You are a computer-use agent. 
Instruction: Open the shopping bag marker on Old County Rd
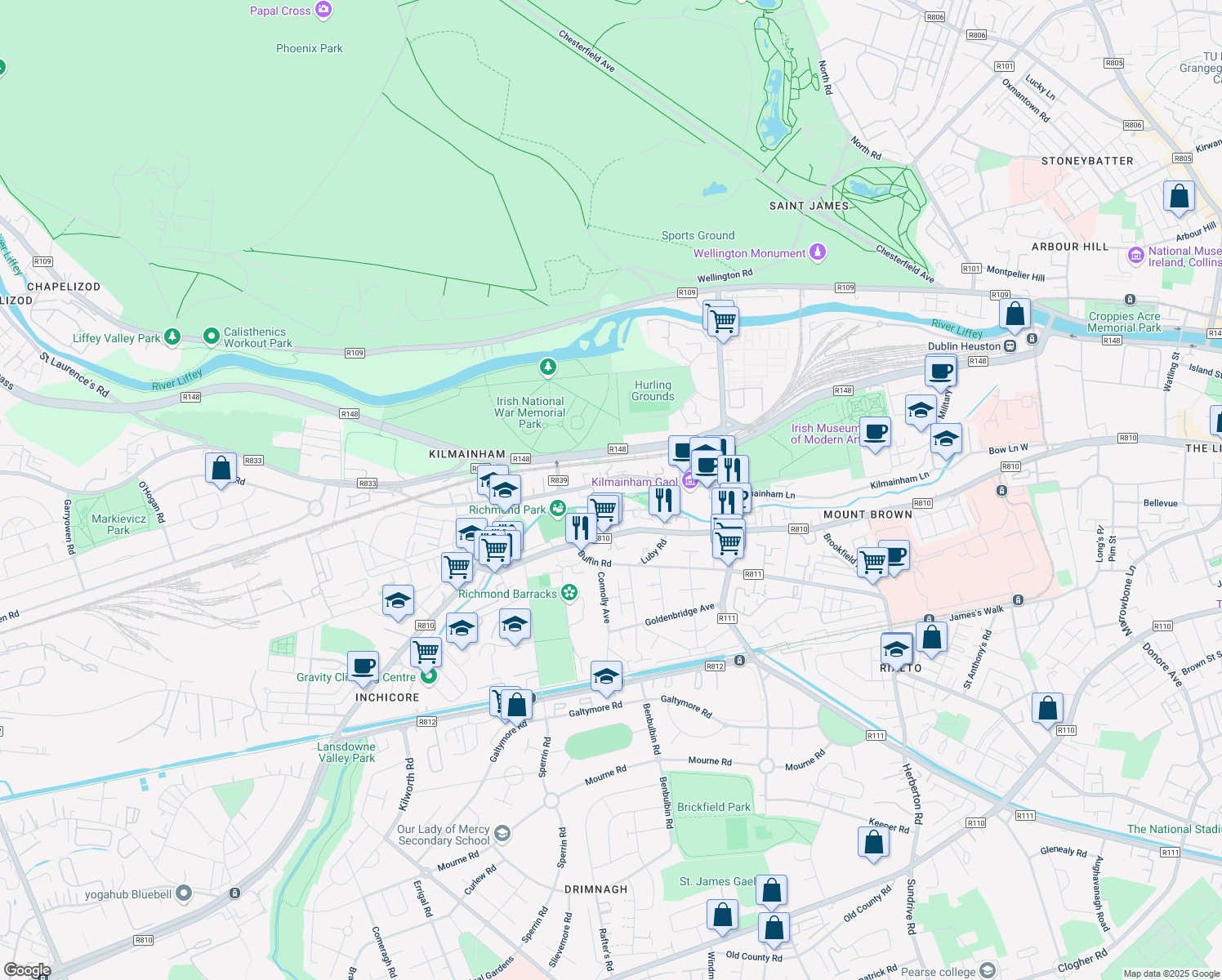[x=774, y=929]
